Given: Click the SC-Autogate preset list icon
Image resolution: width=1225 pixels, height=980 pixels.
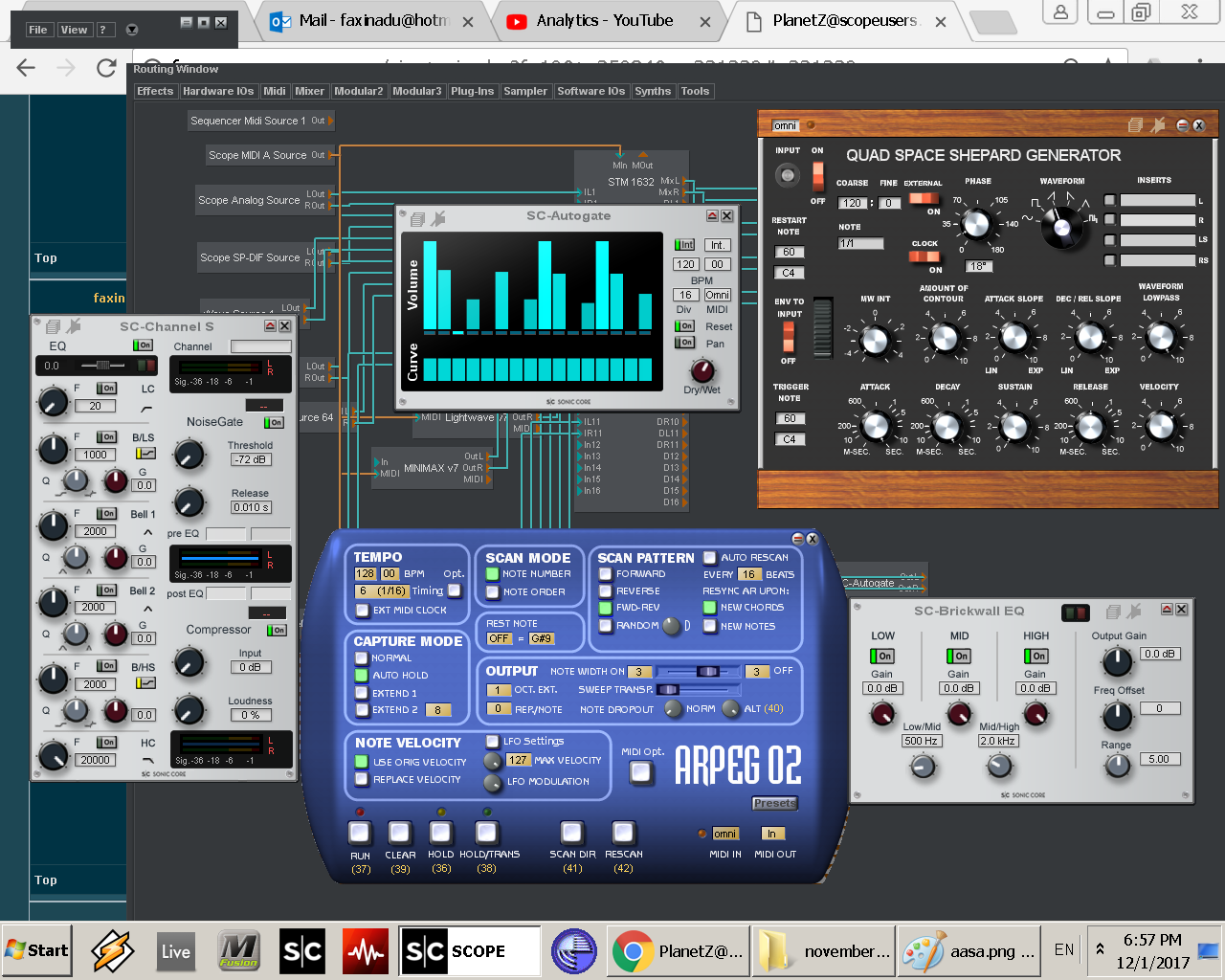Looking at the screenshot, I should coord(417,219).
